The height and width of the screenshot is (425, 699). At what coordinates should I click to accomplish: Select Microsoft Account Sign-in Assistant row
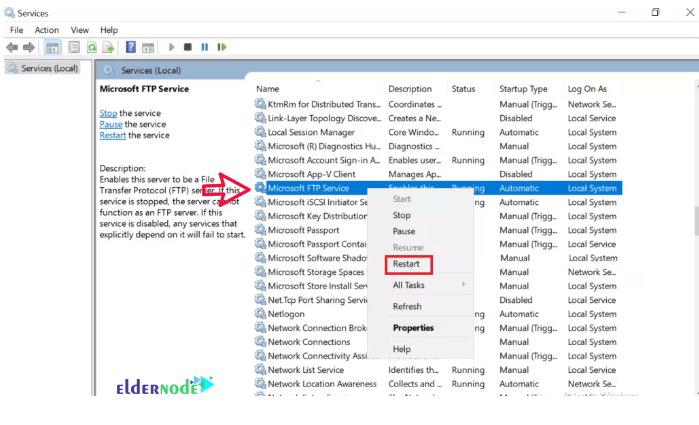tap(438, 160)
